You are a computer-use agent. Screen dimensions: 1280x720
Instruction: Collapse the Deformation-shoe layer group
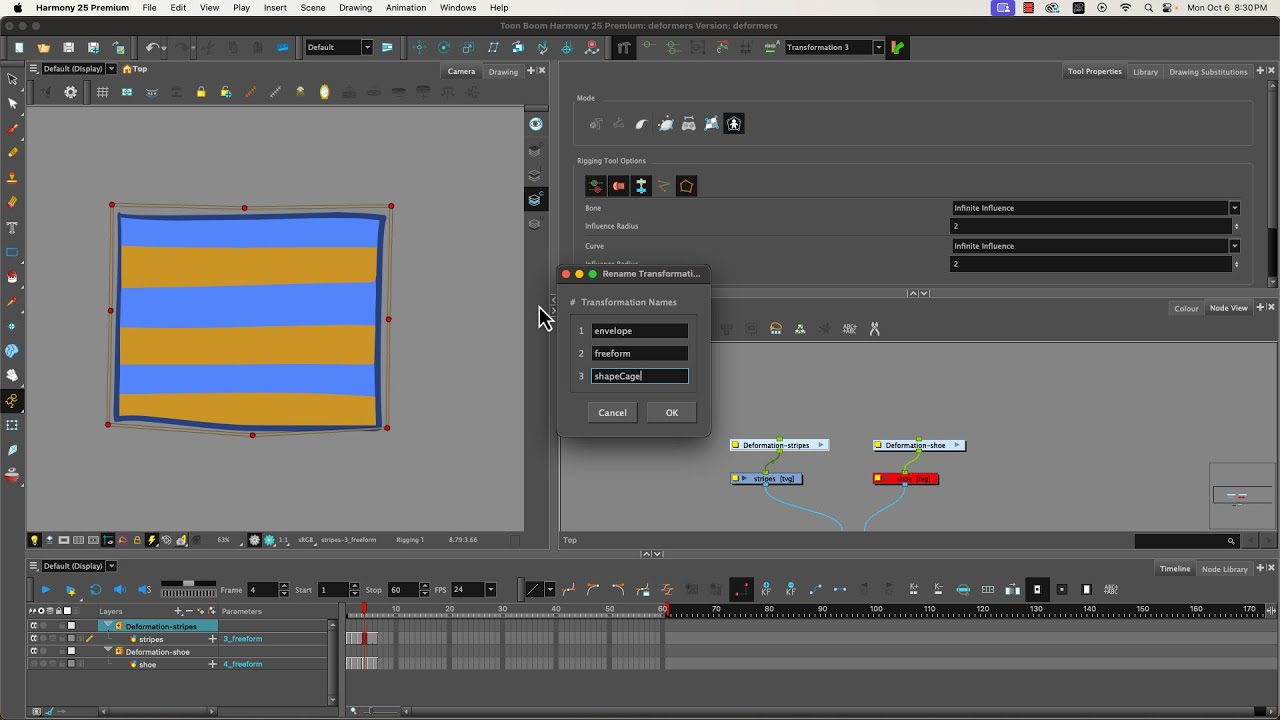coord(107,651)
